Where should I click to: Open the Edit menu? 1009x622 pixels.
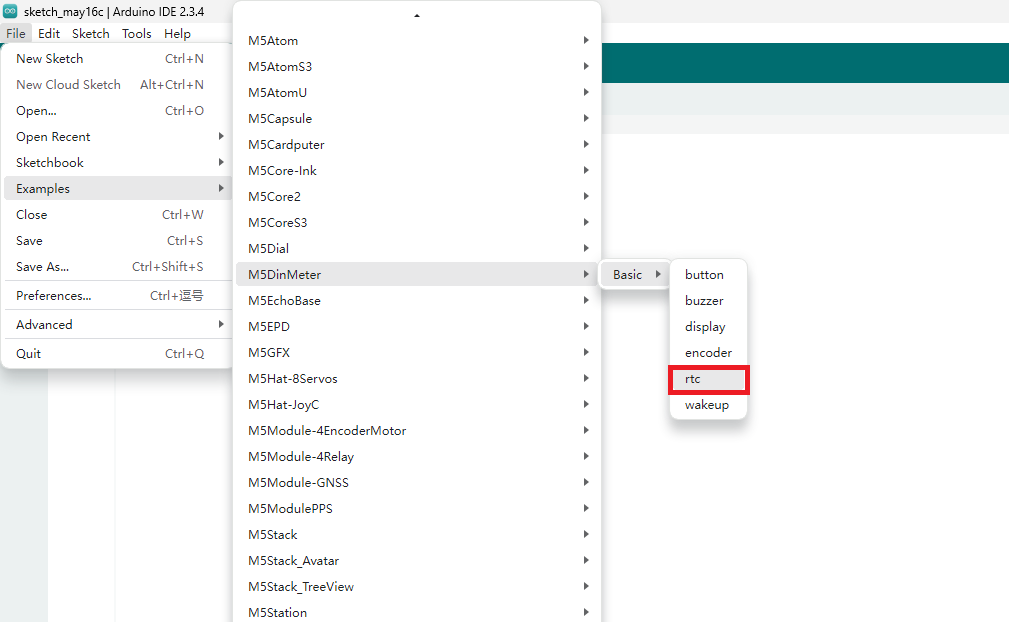pos(49,33)
